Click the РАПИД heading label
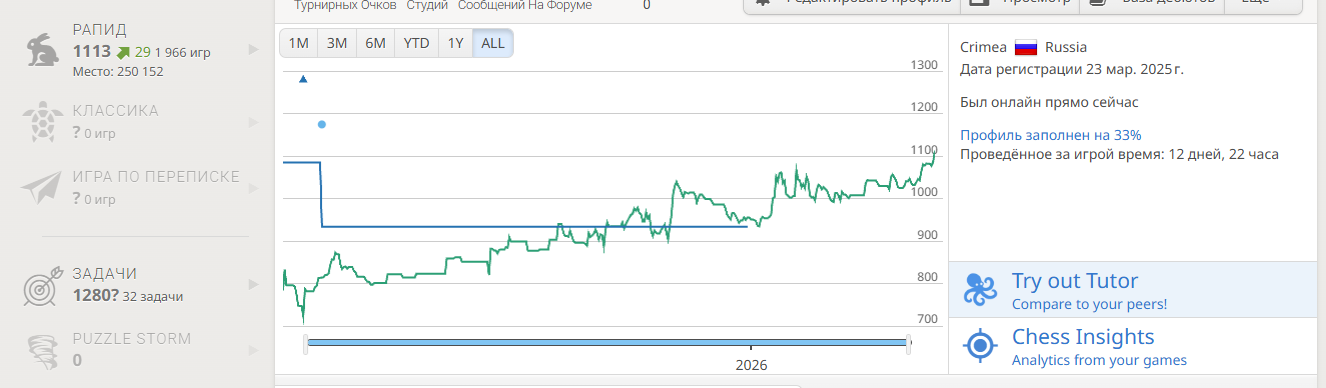The width and height of the screenshot is (1326, 388). click(x=100, y=30)
